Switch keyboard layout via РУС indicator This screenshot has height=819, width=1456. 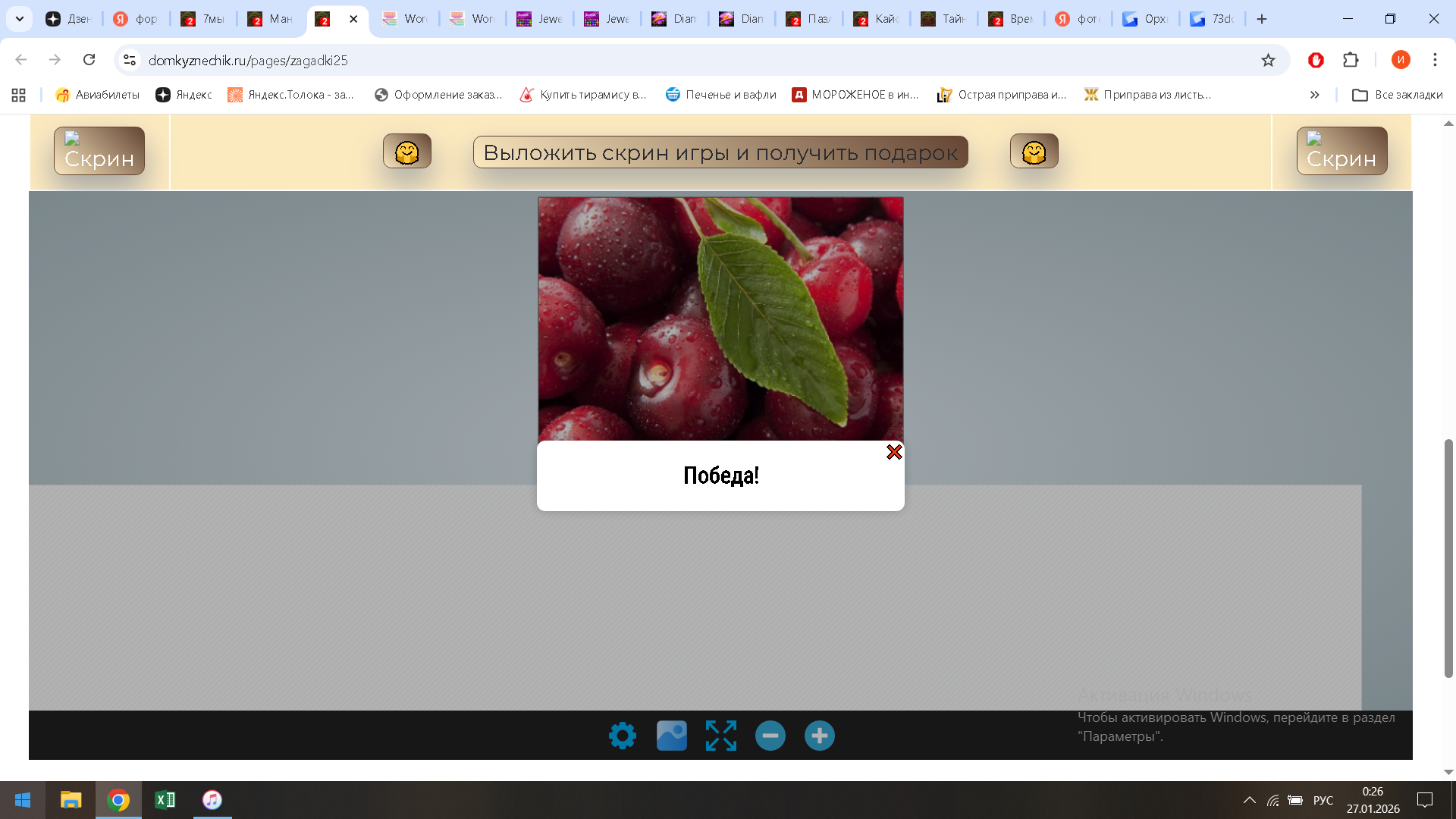[x=1323, y=800]
